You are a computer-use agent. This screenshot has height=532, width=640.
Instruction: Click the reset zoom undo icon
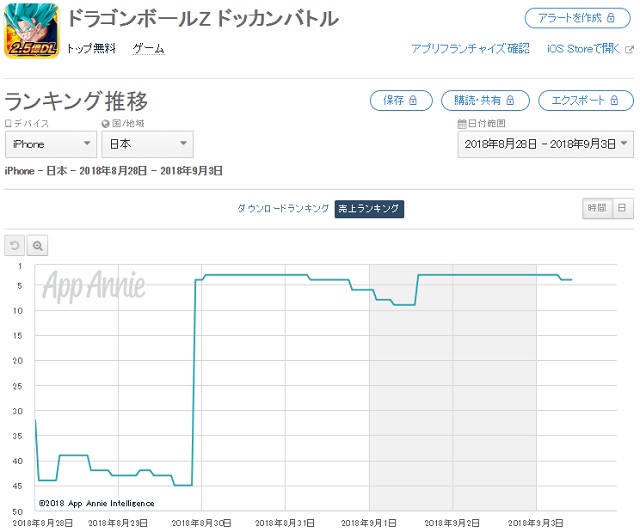click(14, 246)
